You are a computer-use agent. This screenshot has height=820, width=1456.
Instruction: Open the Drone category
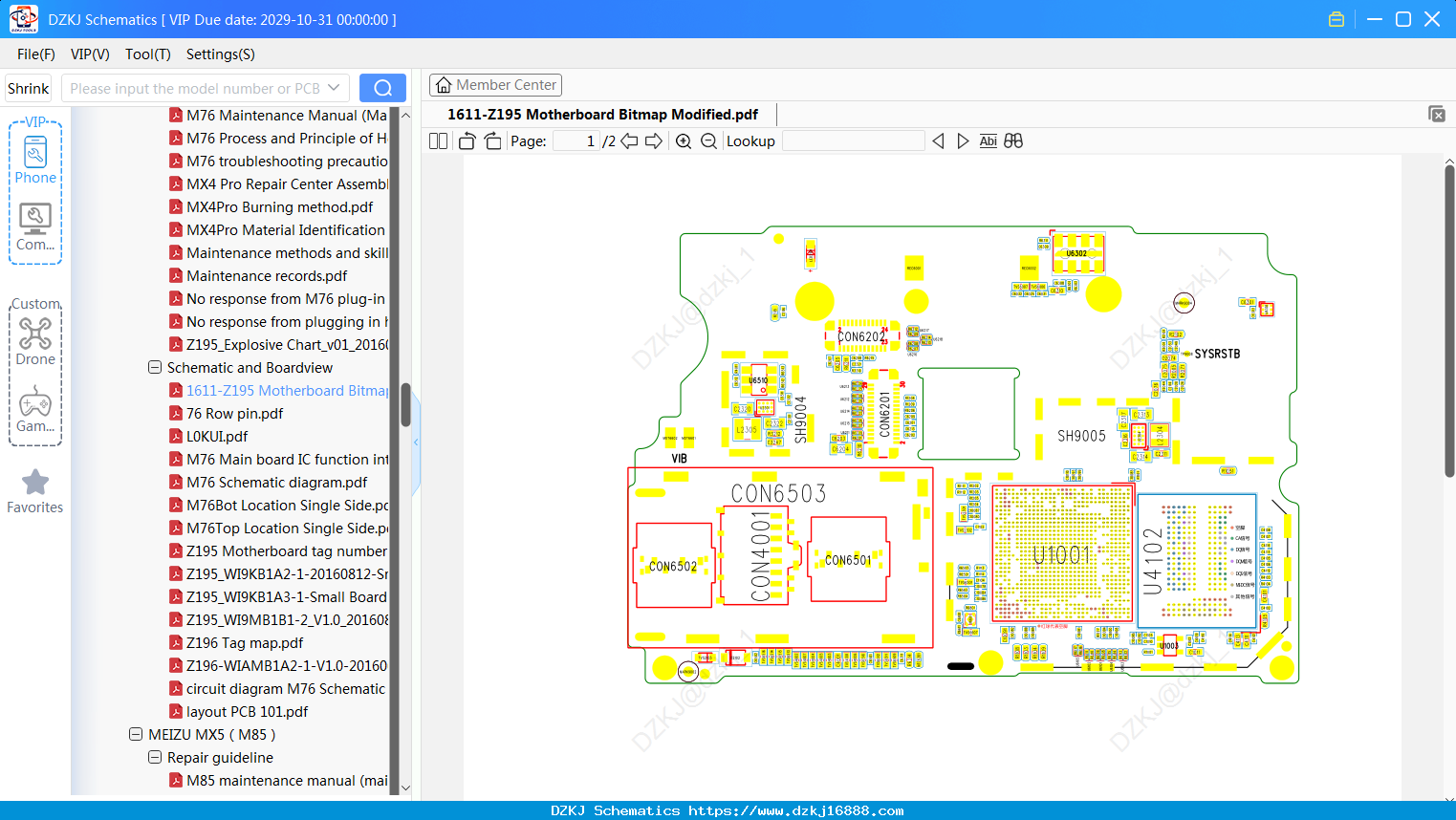(35, 341)
